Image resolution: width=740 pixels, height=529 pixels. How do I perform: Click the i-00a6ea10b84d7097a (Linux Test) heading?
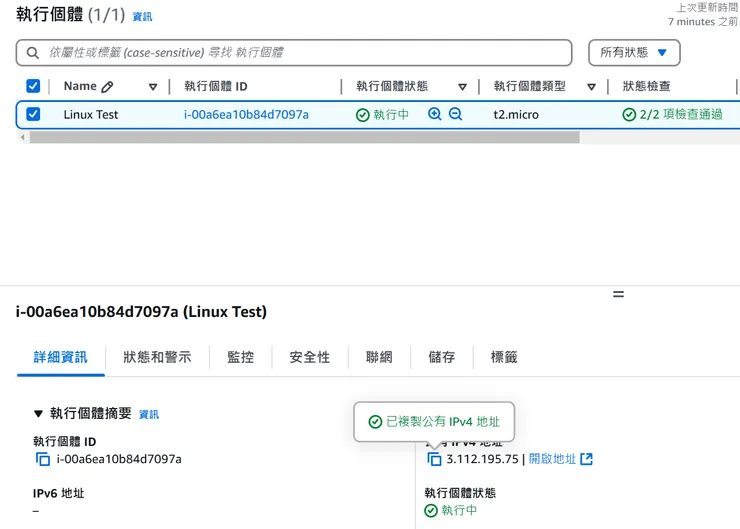141,312
